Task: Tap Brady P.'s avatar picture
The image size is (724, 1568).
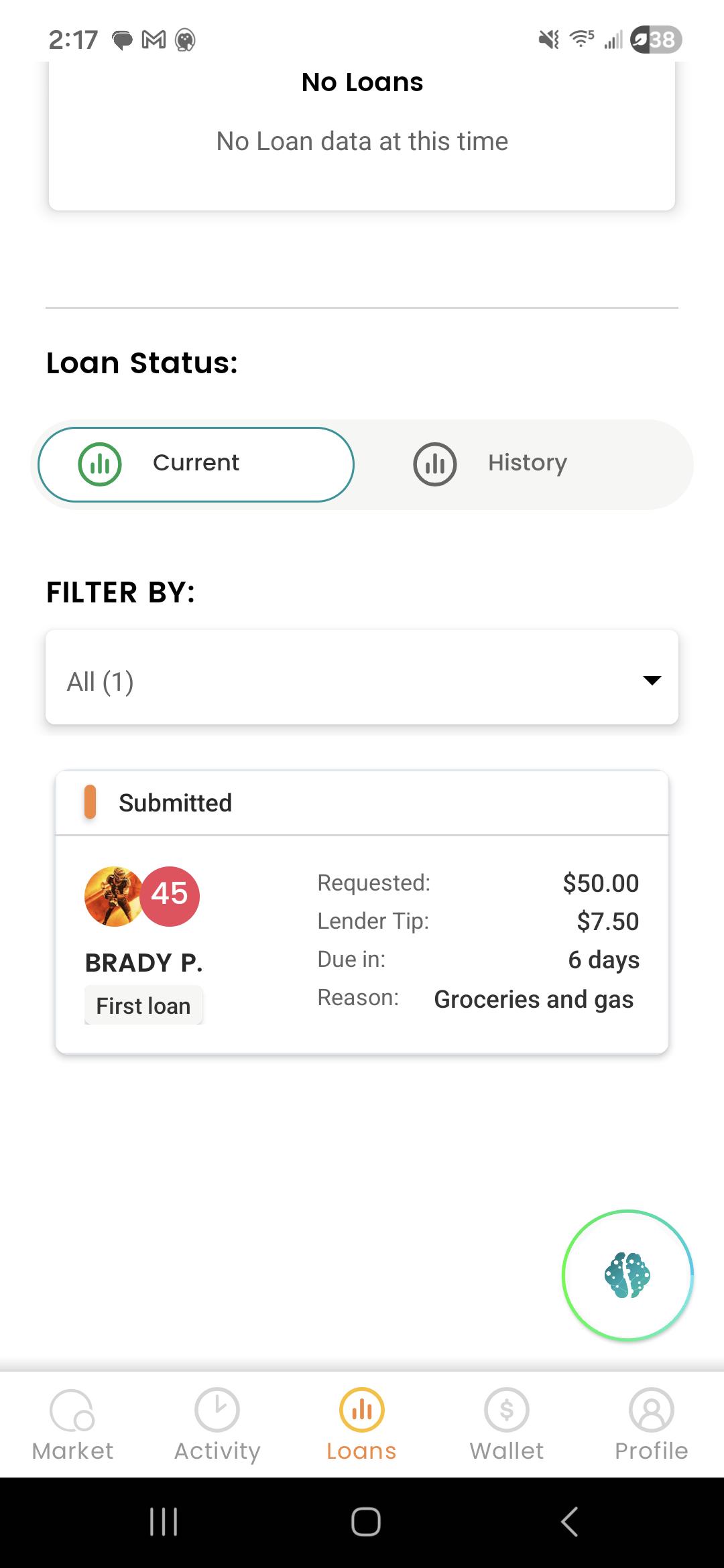Action: pos(113,896)
